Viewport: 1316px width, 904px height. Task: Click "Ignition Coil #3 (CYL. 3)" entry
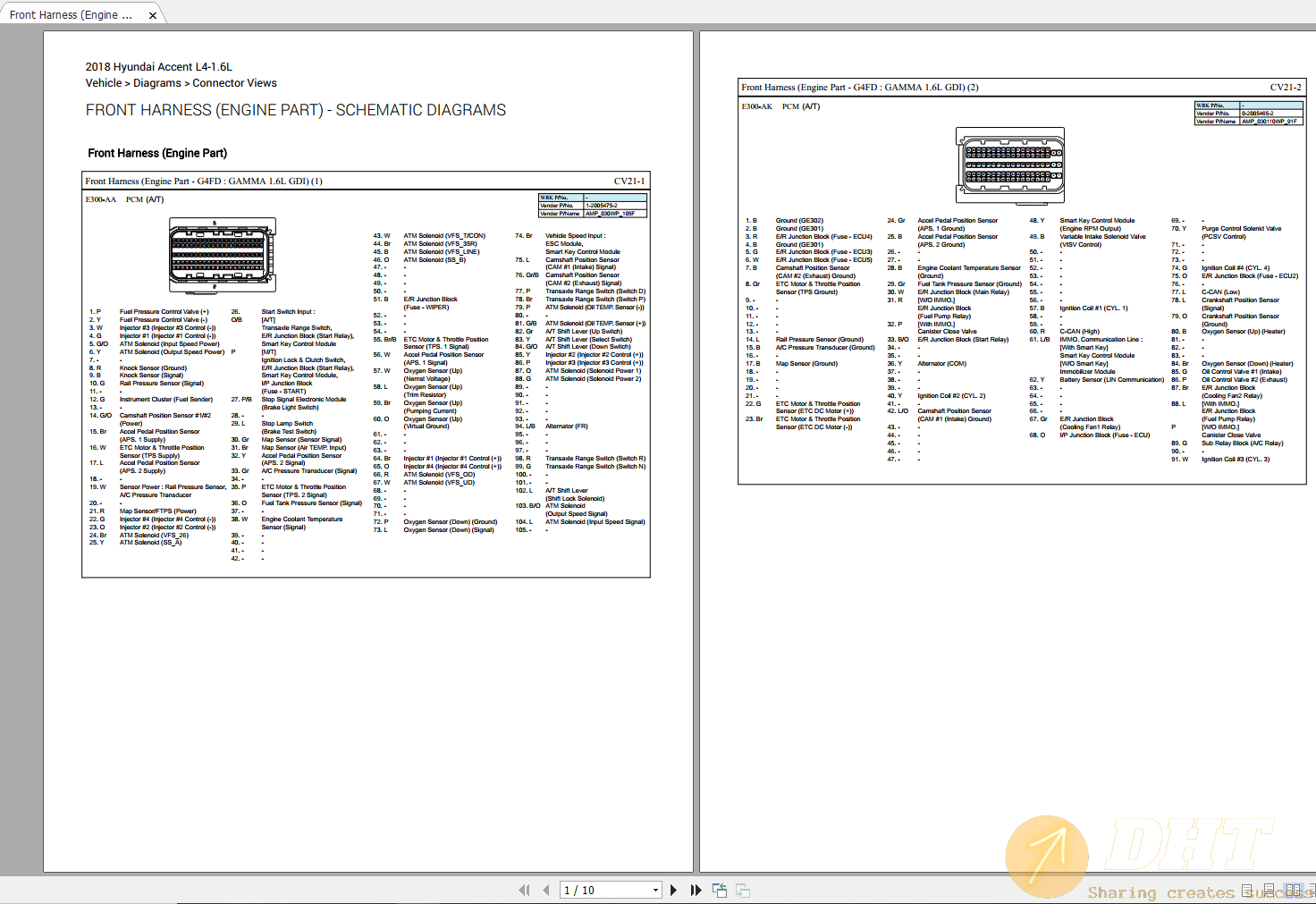(1236, 460)
